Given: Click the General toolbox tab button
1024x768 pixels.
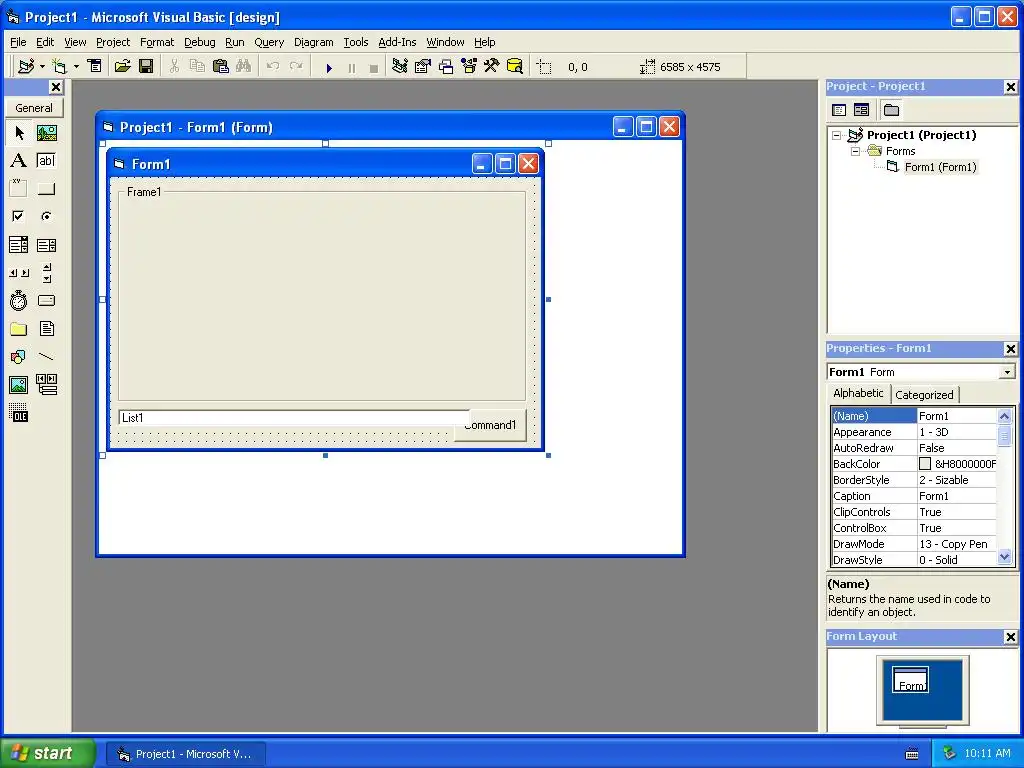Looking at the screenshot, I should click(x=34, y=108).
